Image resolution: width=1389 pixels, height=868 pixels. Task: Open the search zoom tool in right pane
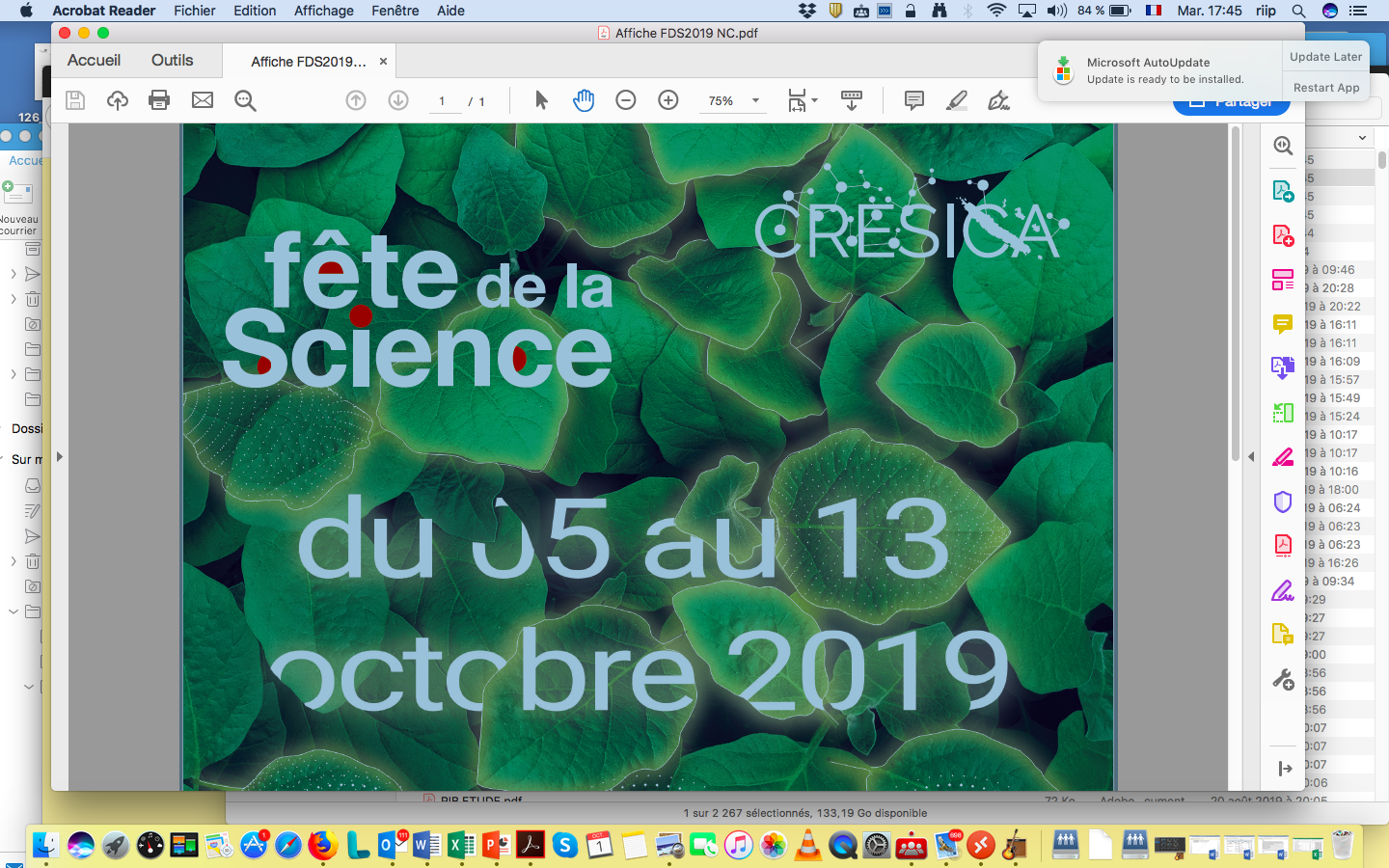click(1283, 146)
